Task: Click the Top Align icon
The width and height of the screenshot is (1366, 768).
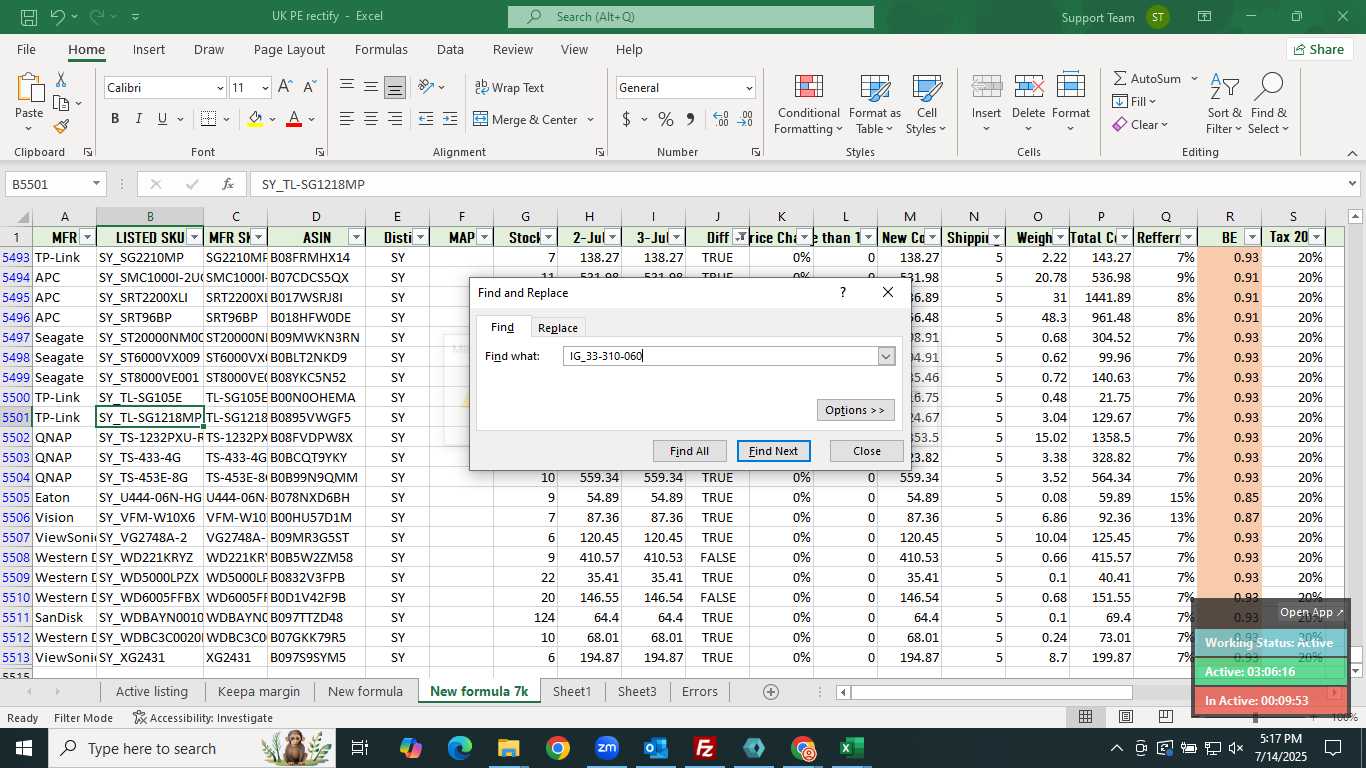Action: (x=347, y=87)
